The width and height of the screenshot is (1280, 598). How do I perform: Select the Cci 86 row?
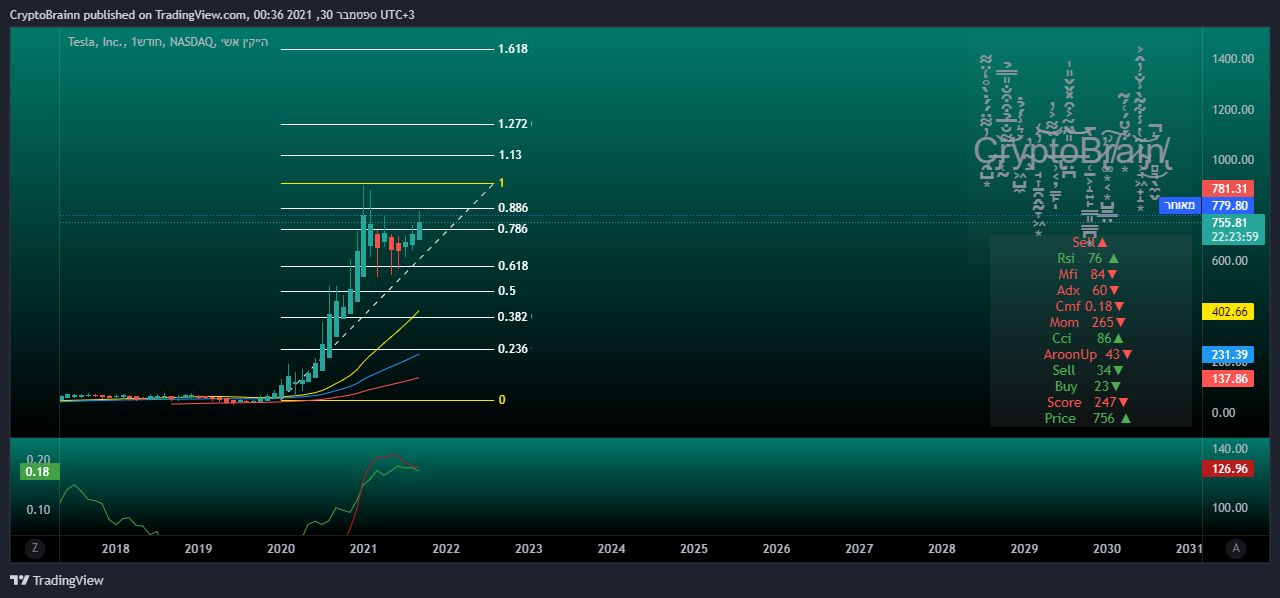tap(1087, 338)
